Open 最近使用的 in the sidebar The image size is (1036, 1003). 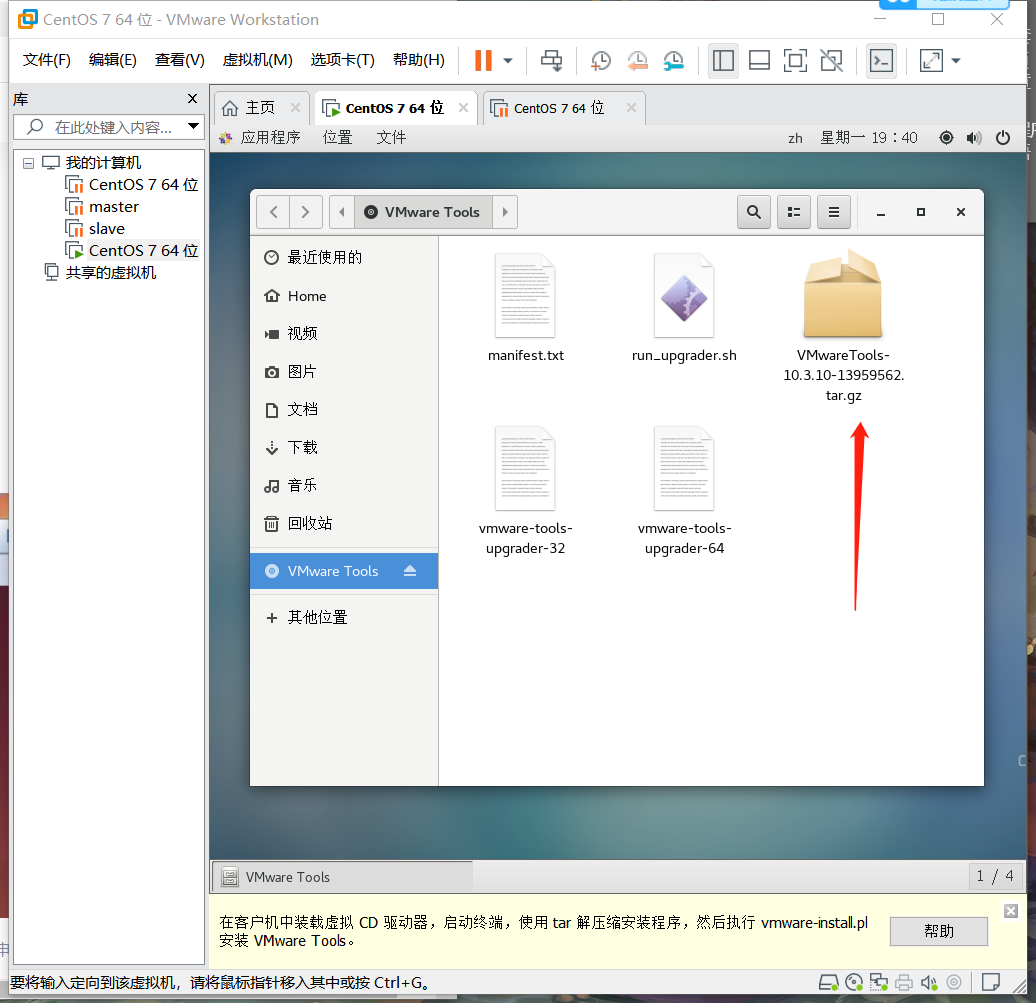point(344,258)
